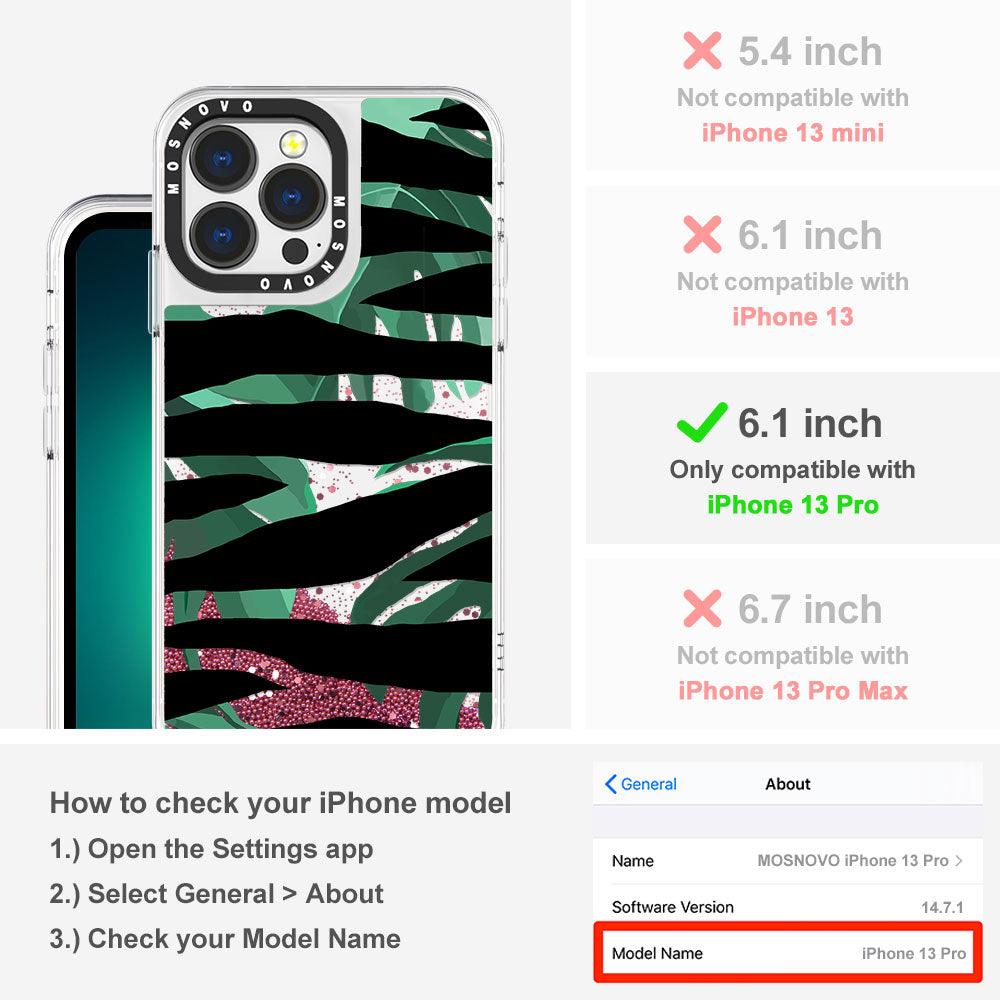Click the zebra leaf phone case image
Viewport: 1000px width, 1000px height.
[x=328, y=408]
